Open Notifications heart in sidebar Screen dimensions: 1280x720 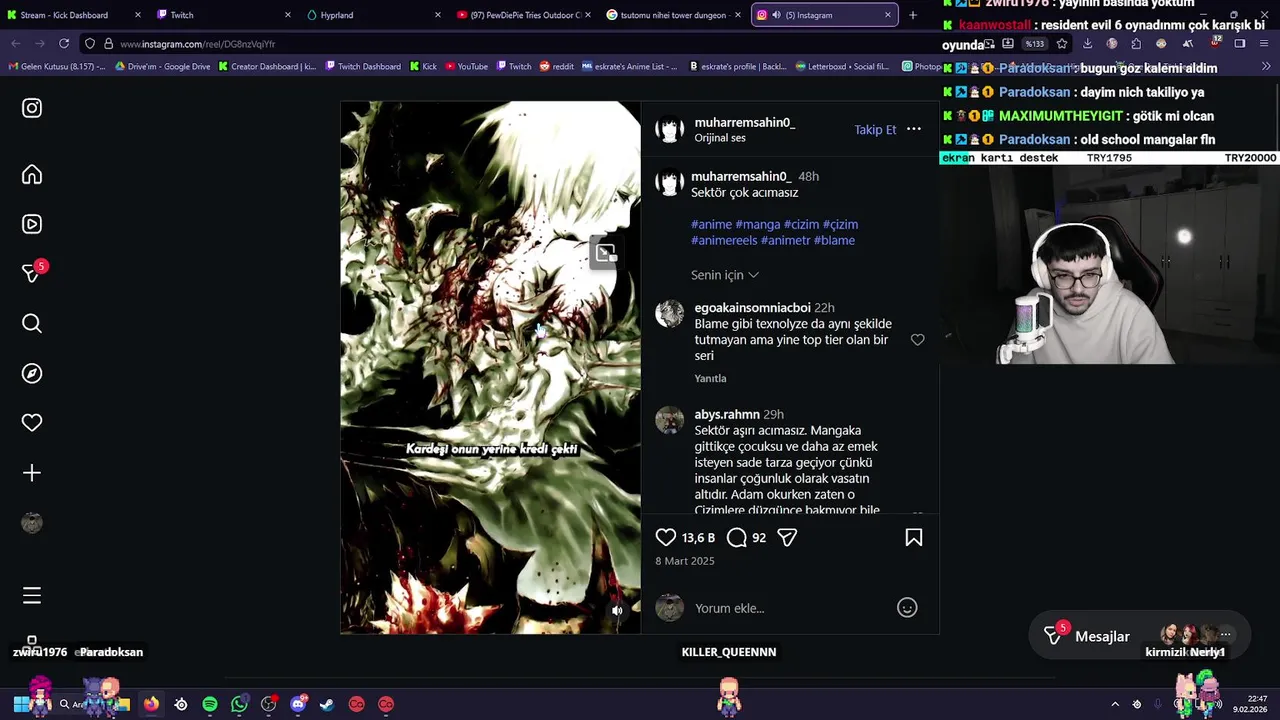pos(32,423)
